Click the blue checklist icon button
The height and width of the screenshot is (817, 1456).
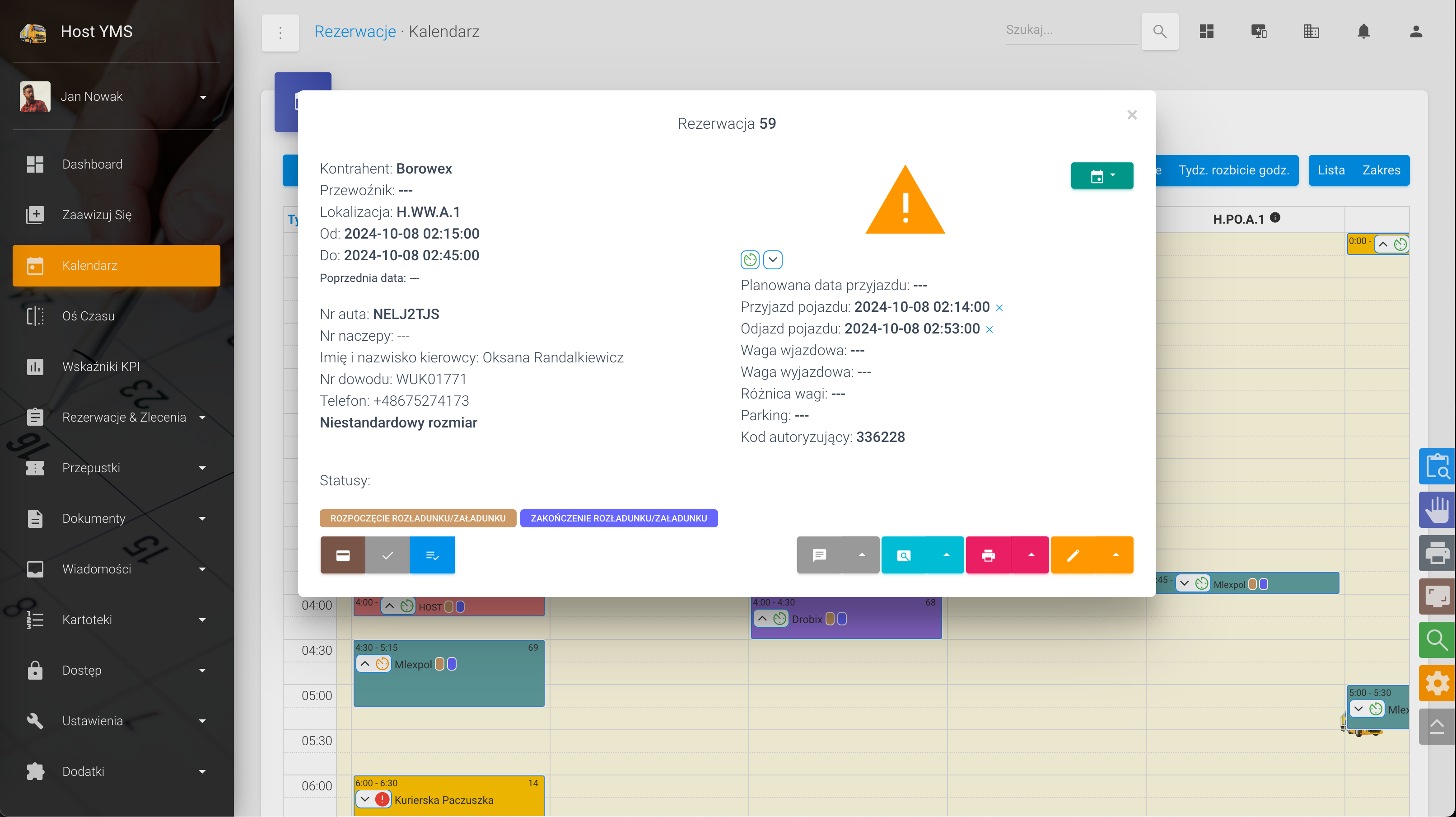(x=432, y=555)
